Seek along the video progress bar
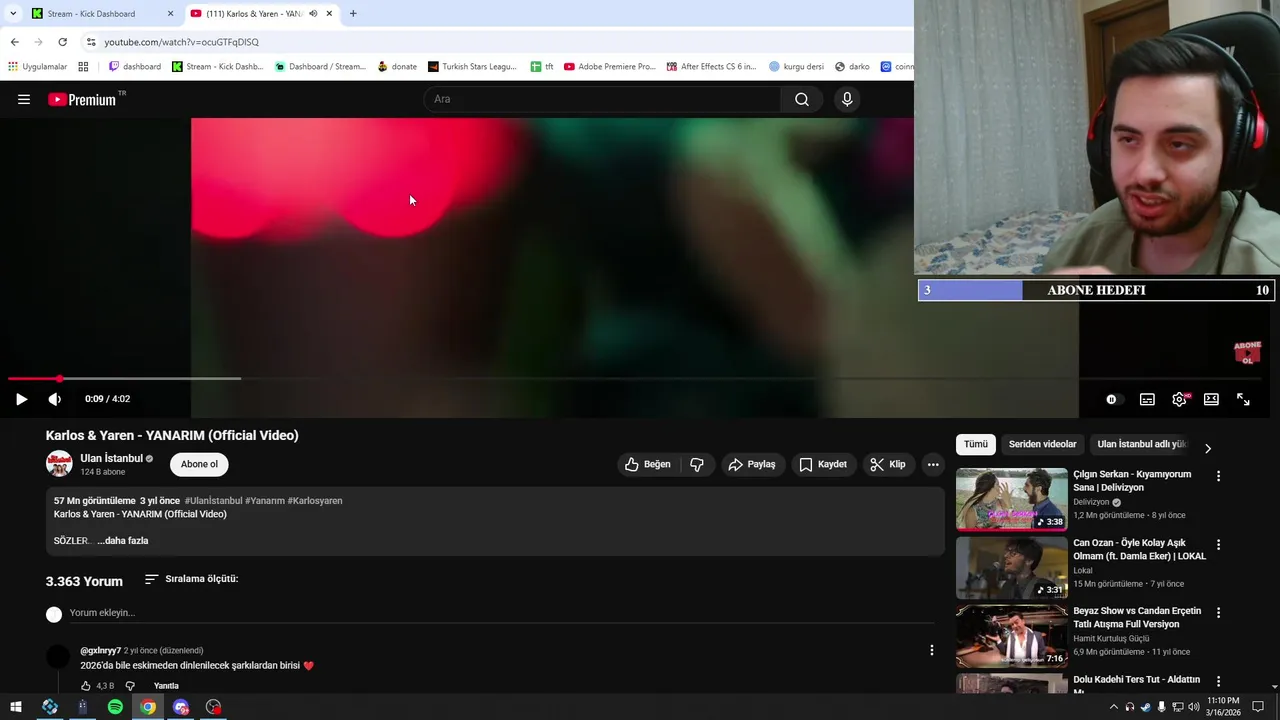This screenshot has height=720, width=1280. pos(634,378)
